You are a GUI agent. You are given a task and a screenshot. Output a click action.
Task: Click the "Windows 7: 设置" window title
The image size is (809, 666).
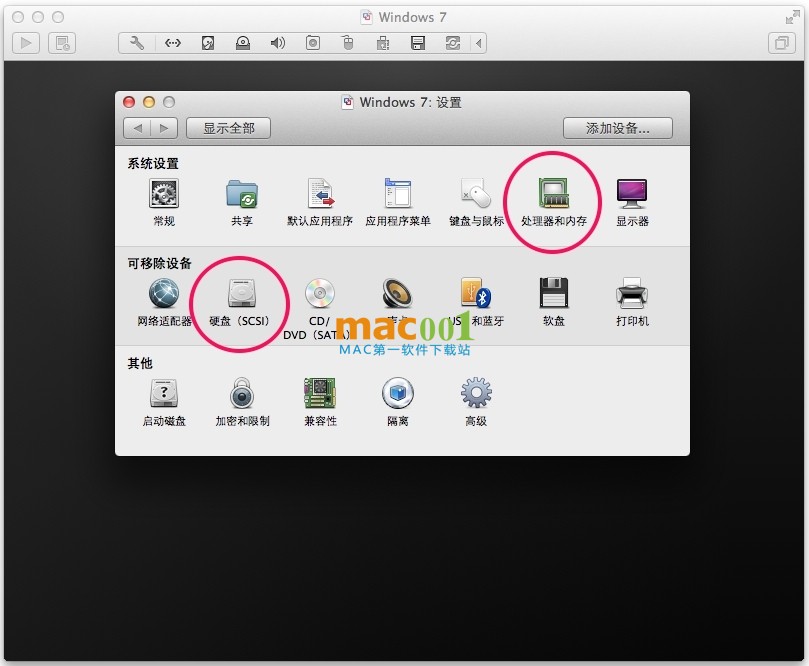pyautogui.click(x=410, y=102)
